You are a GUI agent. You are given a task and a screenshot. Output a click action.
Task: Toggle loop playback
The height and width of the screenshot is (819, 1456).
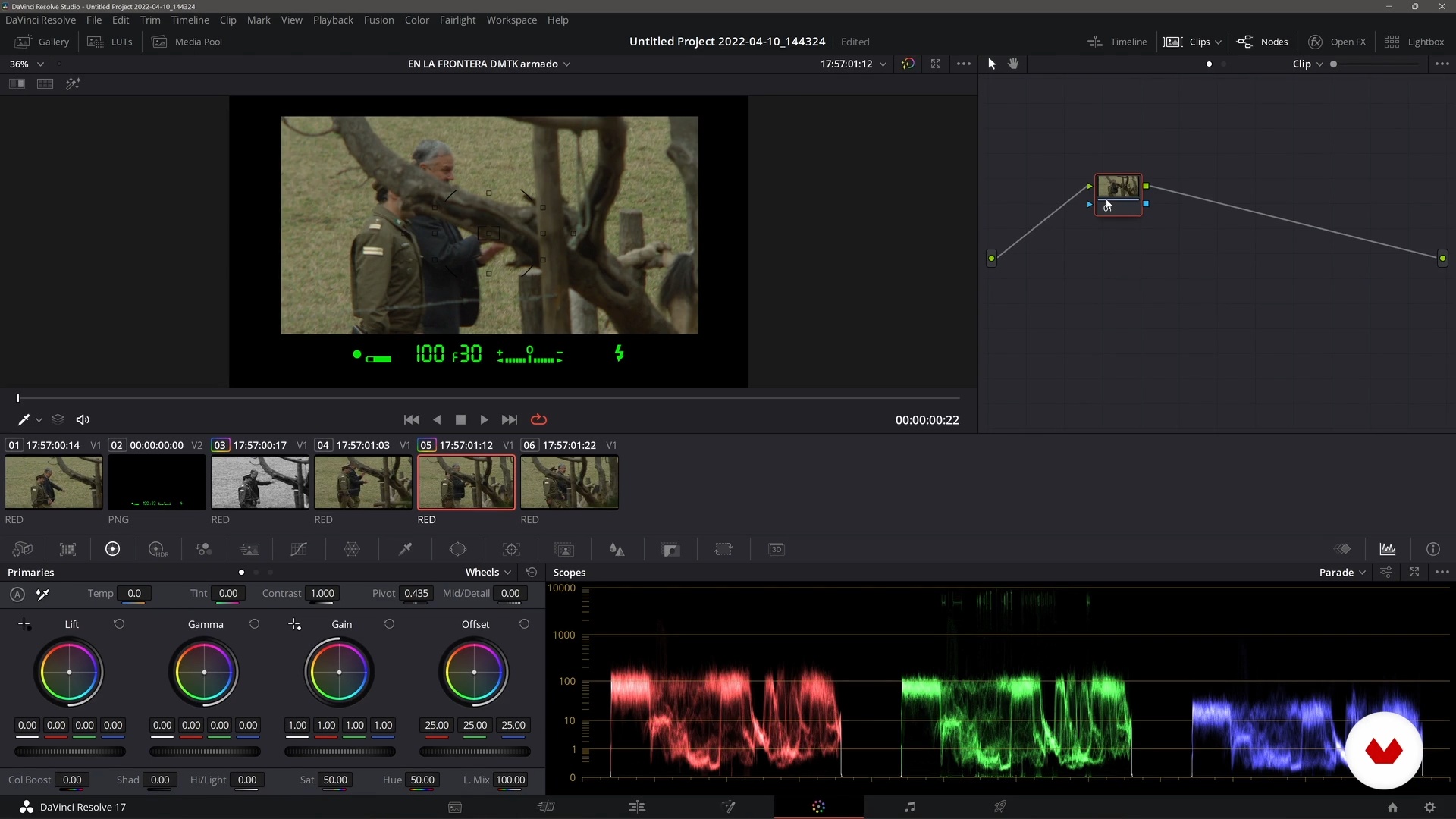click(x=538, y=419)
